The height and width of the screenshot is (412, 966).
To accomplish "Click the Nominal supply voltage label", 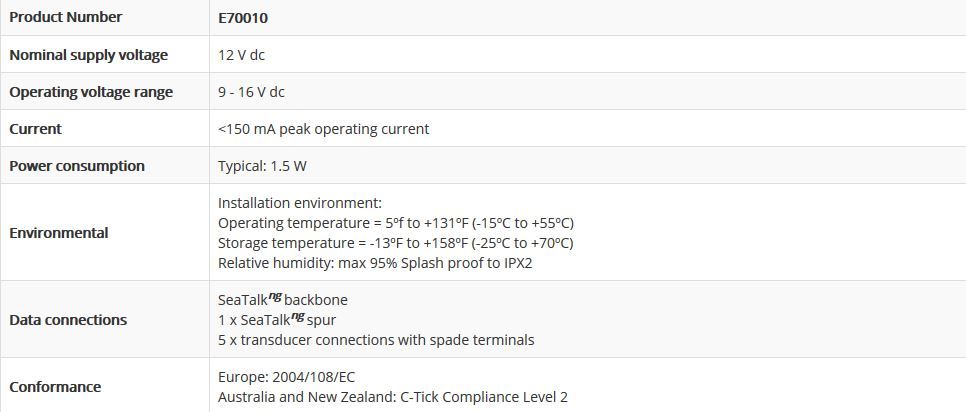I will click(x=88, y=55).
